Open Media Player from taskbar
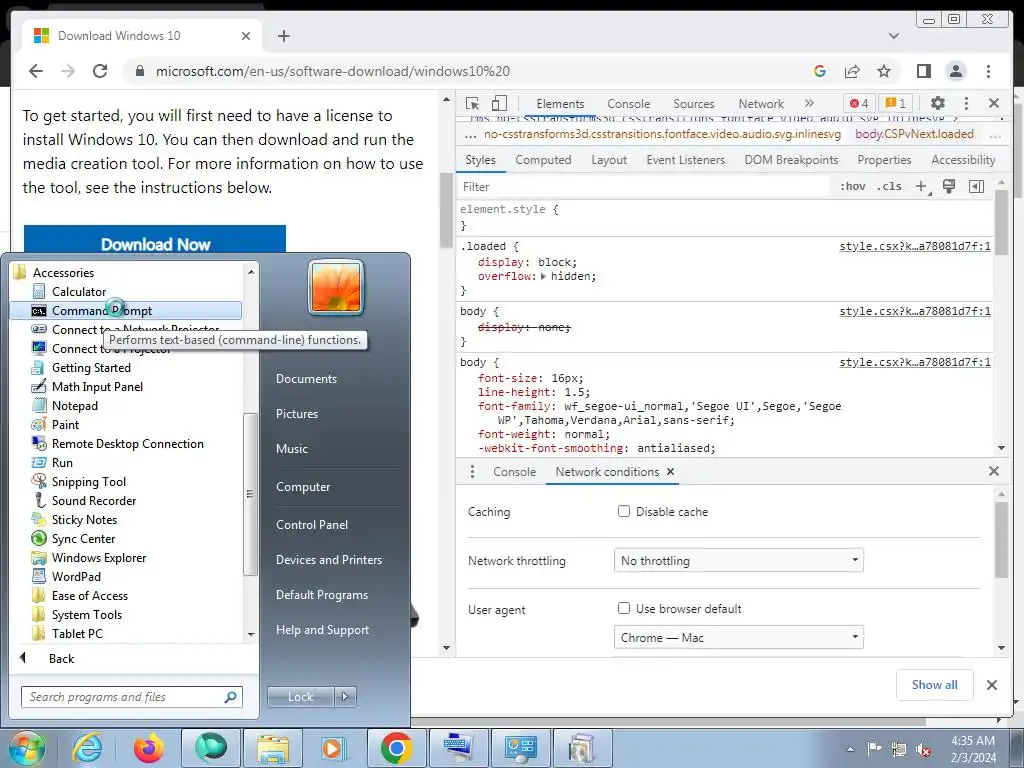 coord(333,748)
